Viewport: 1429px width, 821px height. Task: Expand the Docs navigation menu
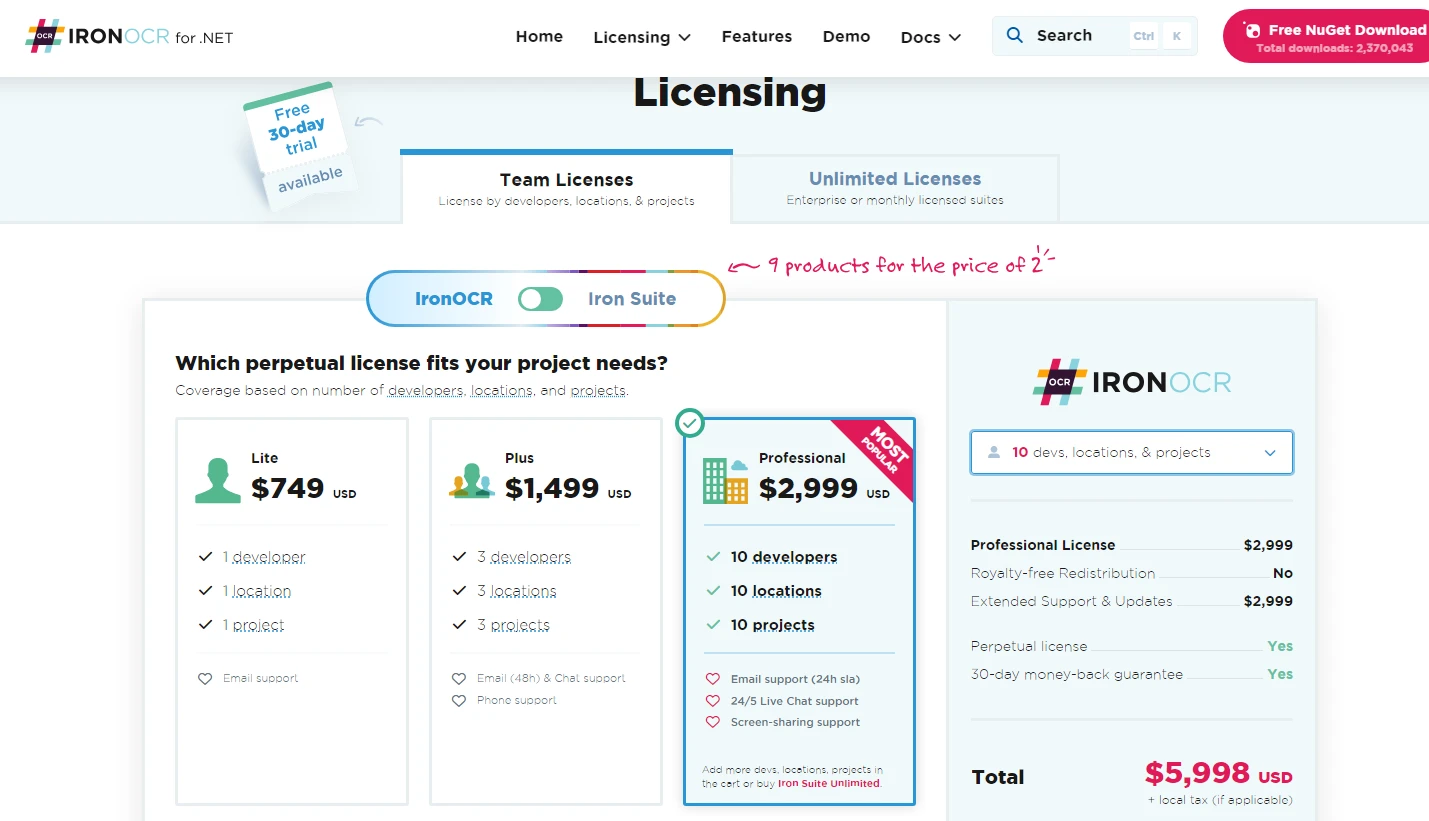pyautogui.click(x=930, y=37)
